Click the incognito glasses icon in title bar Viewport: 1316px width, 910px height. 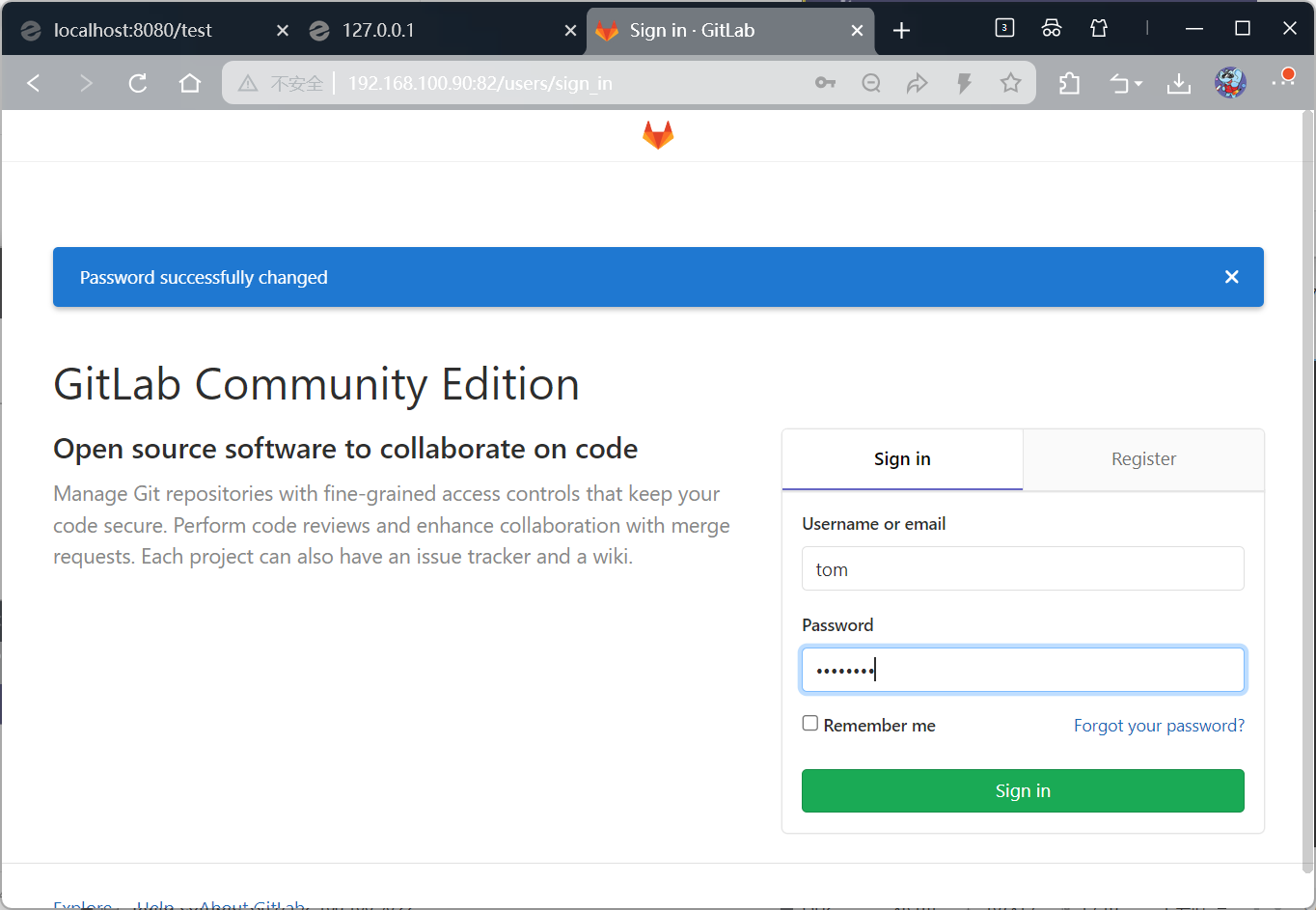point(1052,28)
